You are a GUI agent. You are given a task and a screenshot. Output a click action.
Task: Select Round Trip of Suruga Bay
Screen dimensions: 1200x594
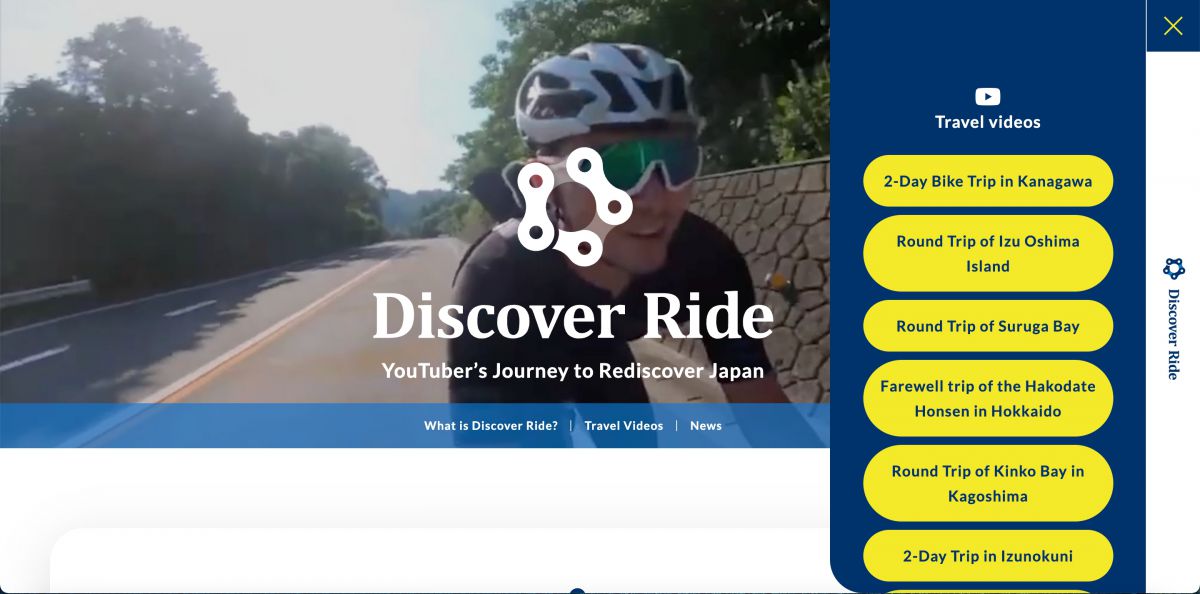pyautogui.click(x=988, y=326)
